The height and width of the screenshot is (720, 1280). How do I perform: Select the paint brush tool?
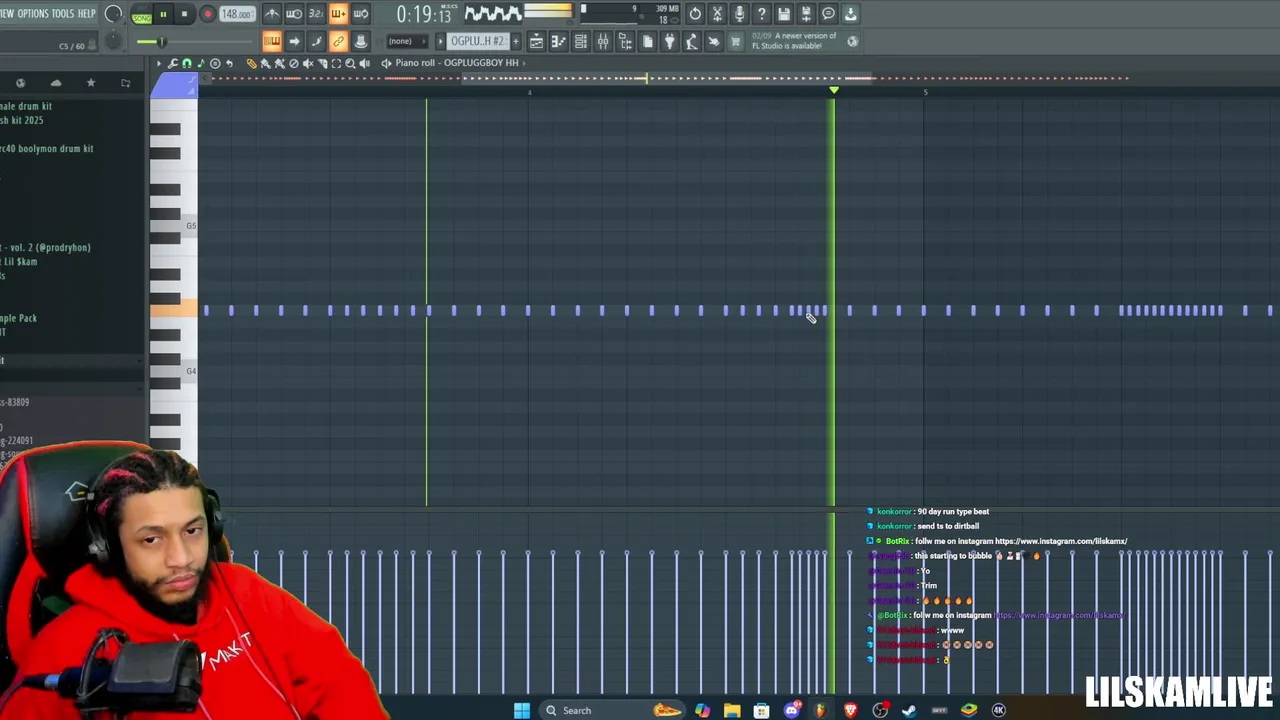coord(265,63)
